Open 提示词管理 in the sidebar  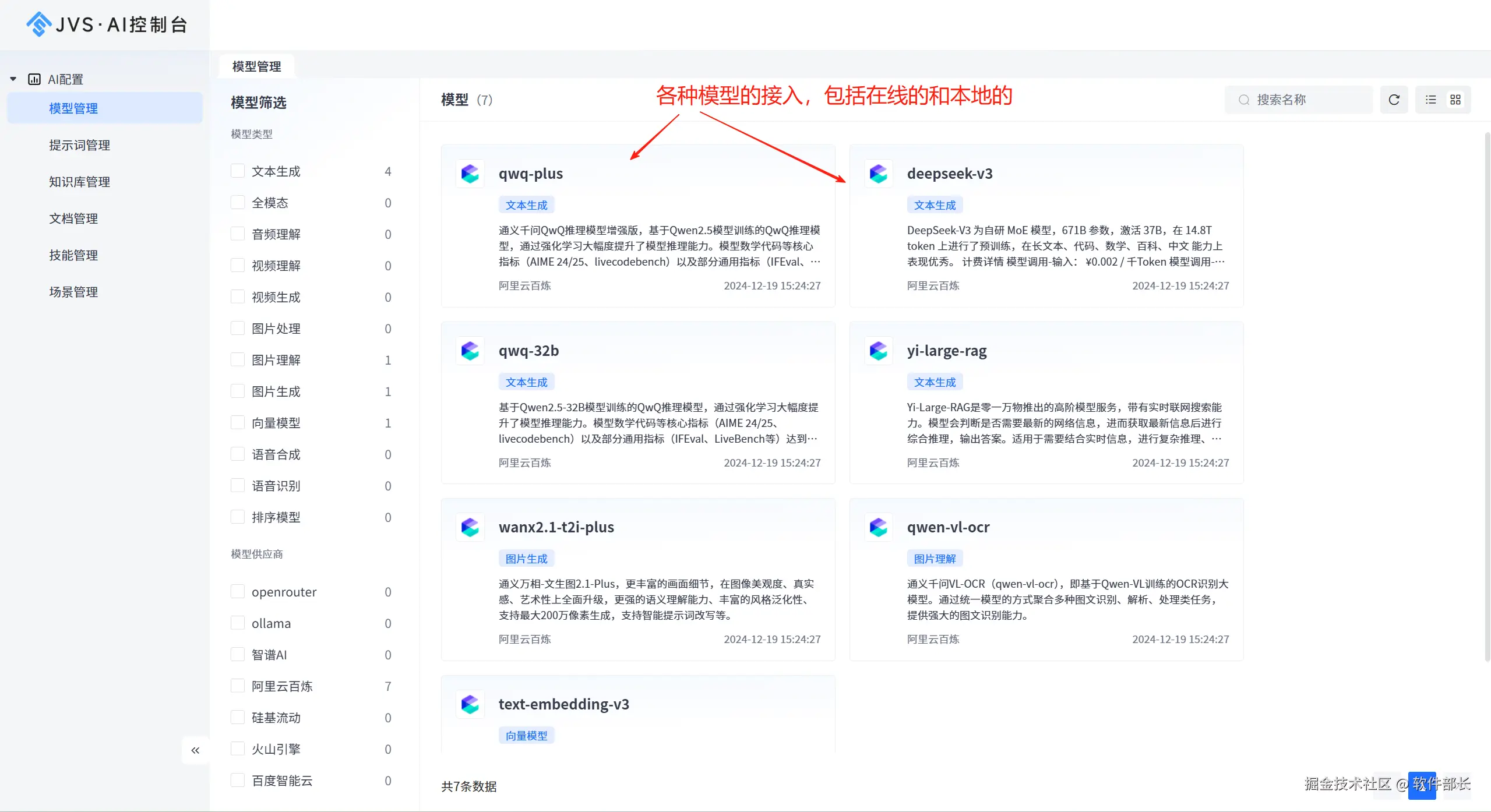click(x=80, y=145)
